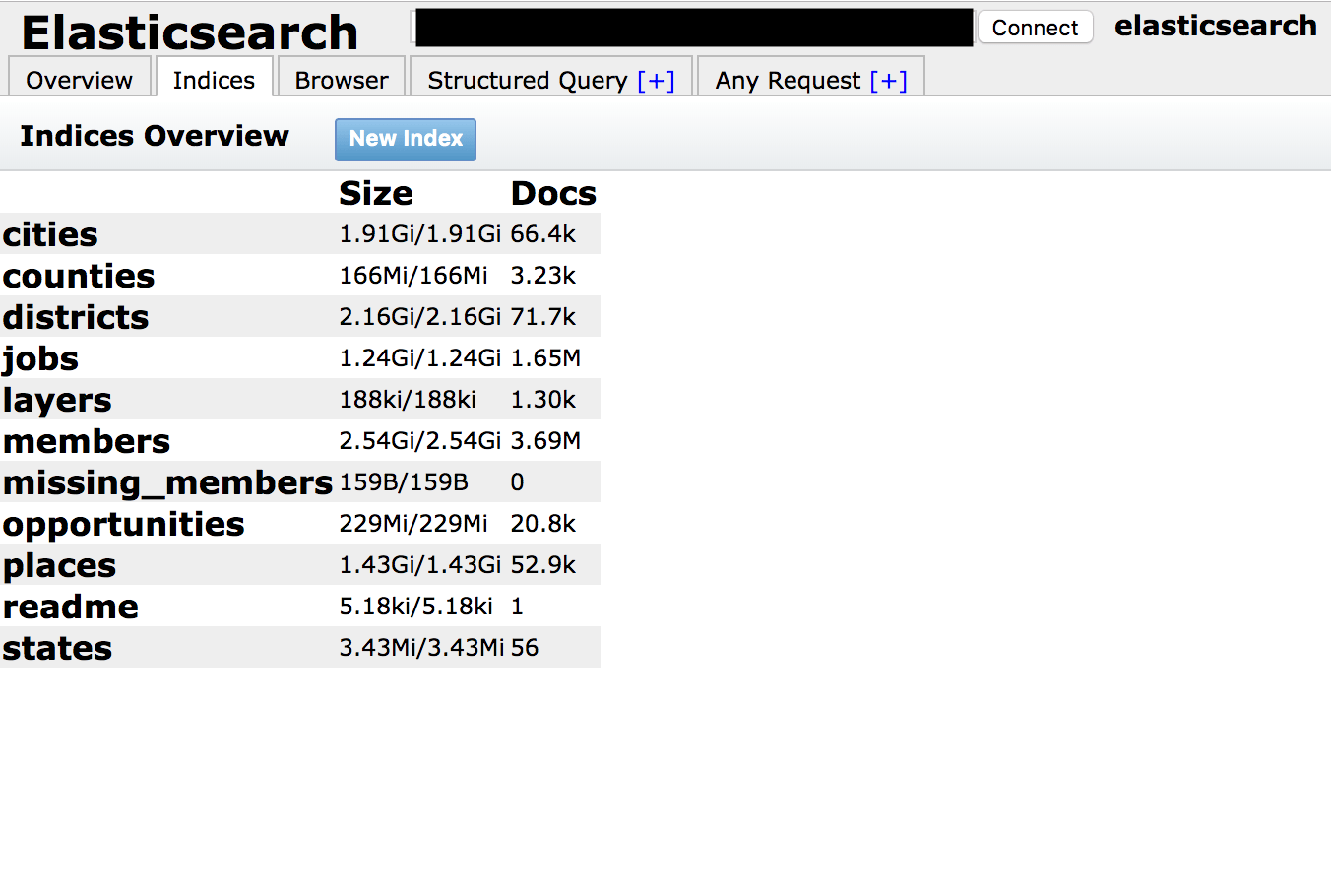Click docs count 0 for missing_members
The height and width of the screenshot is (896, 1331).
click(518, 482)
